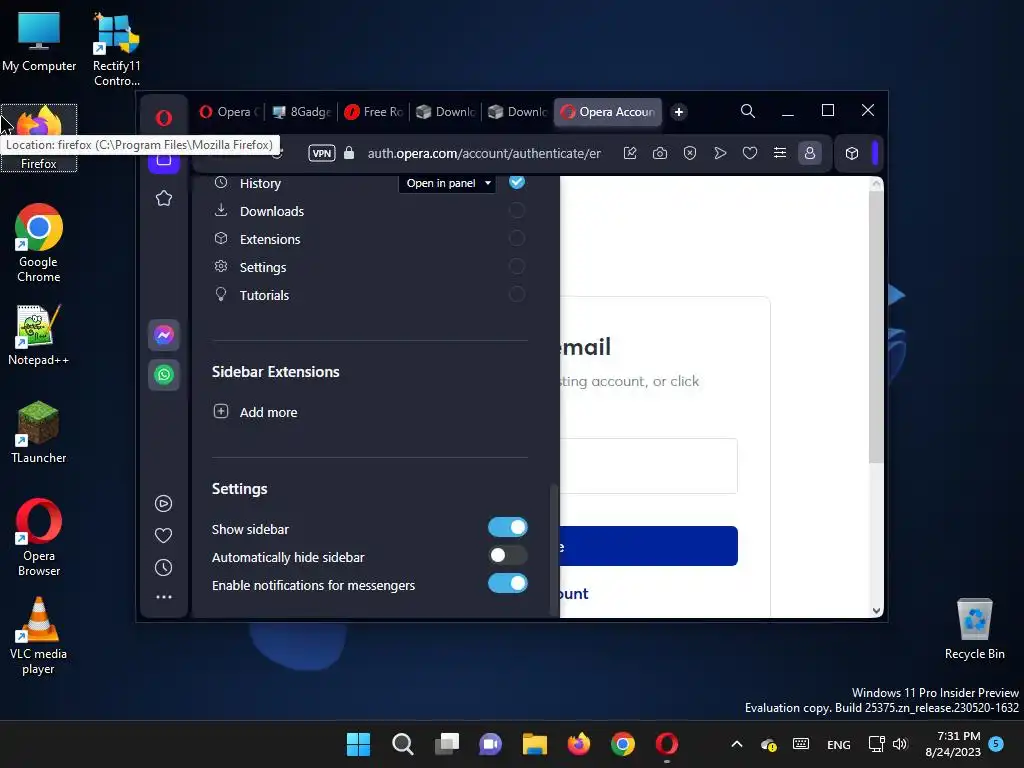Viewport: 1024px width, 768px height.
Task: Open Google Chrome from the taskbar
Action: 623,744
